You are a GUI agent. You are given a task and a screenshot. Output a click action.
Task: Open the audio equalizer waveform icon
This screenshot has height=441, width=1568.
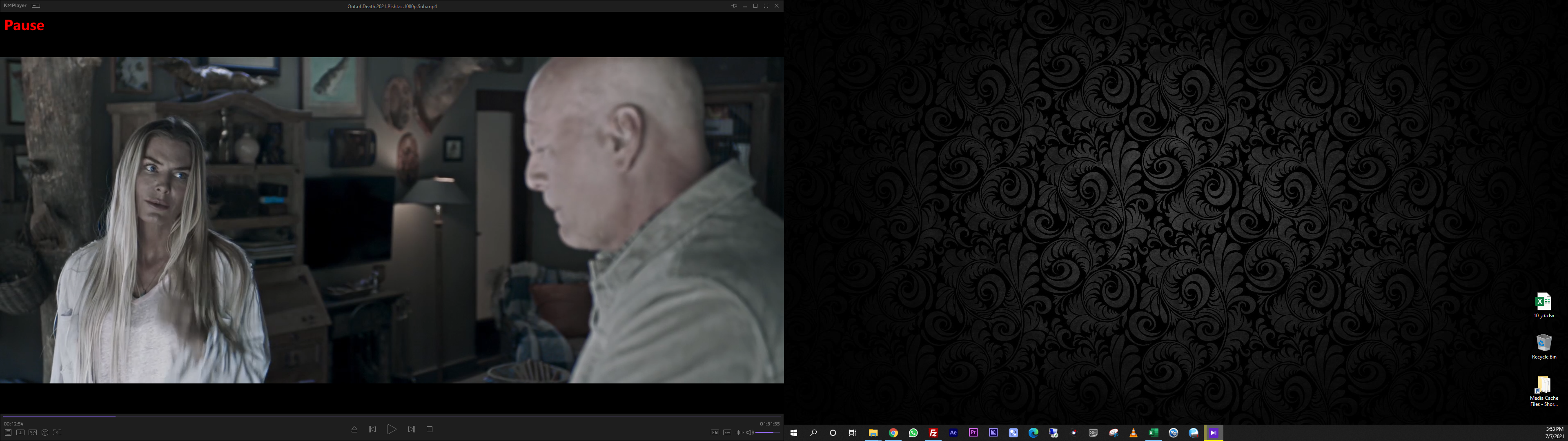click(739, 432)
